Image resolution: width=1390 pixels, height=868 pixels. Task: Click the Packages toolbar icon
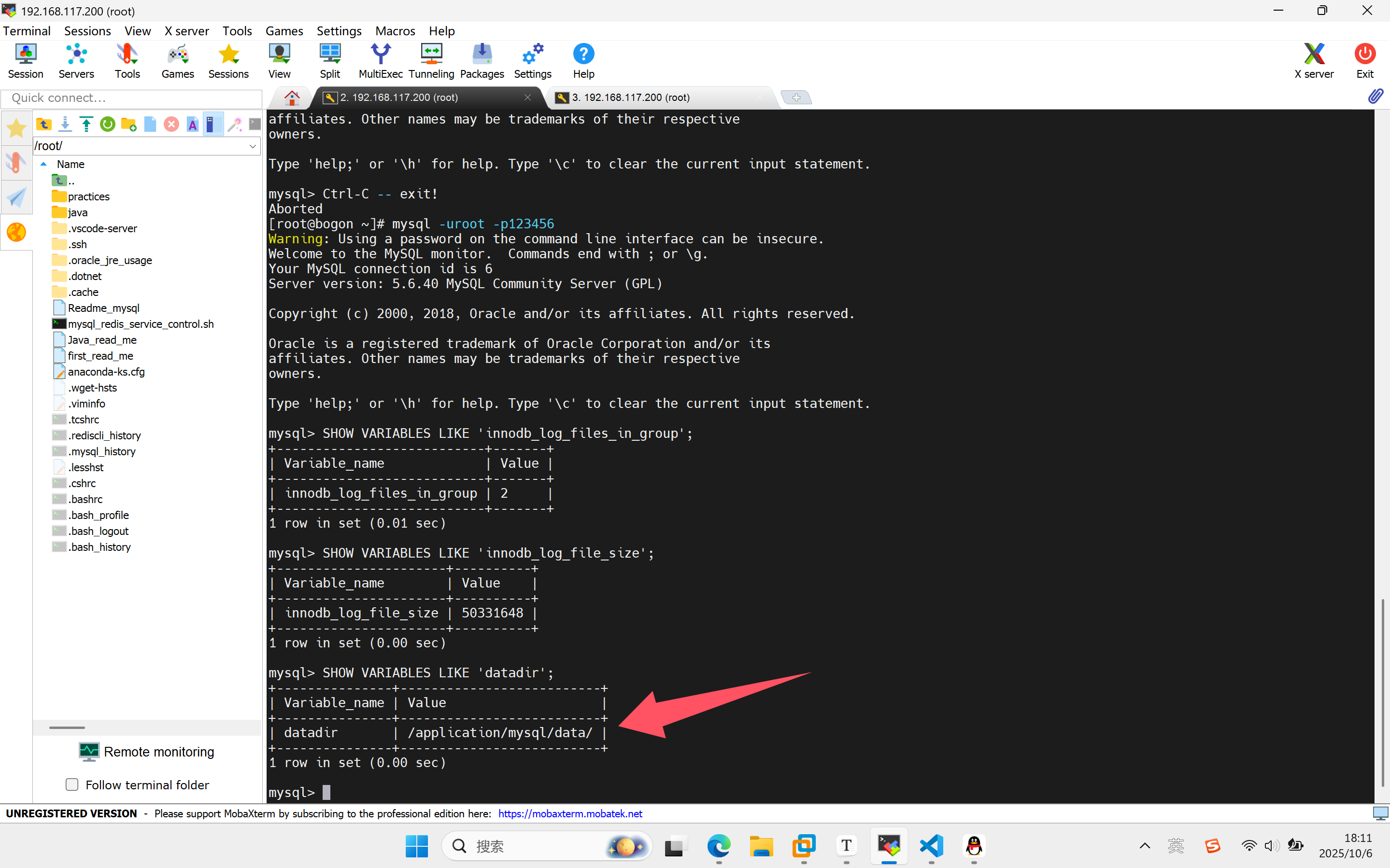click(482, 61)
